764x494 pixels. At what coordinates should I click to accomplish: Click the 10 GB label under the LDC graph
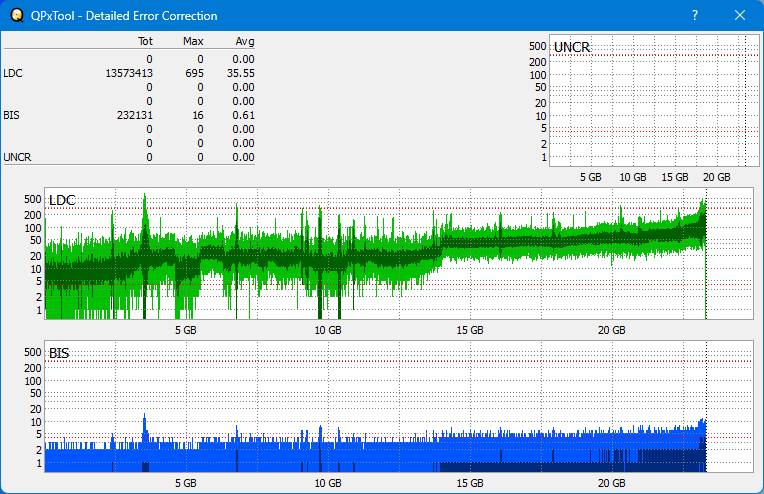tap(328, 329)
